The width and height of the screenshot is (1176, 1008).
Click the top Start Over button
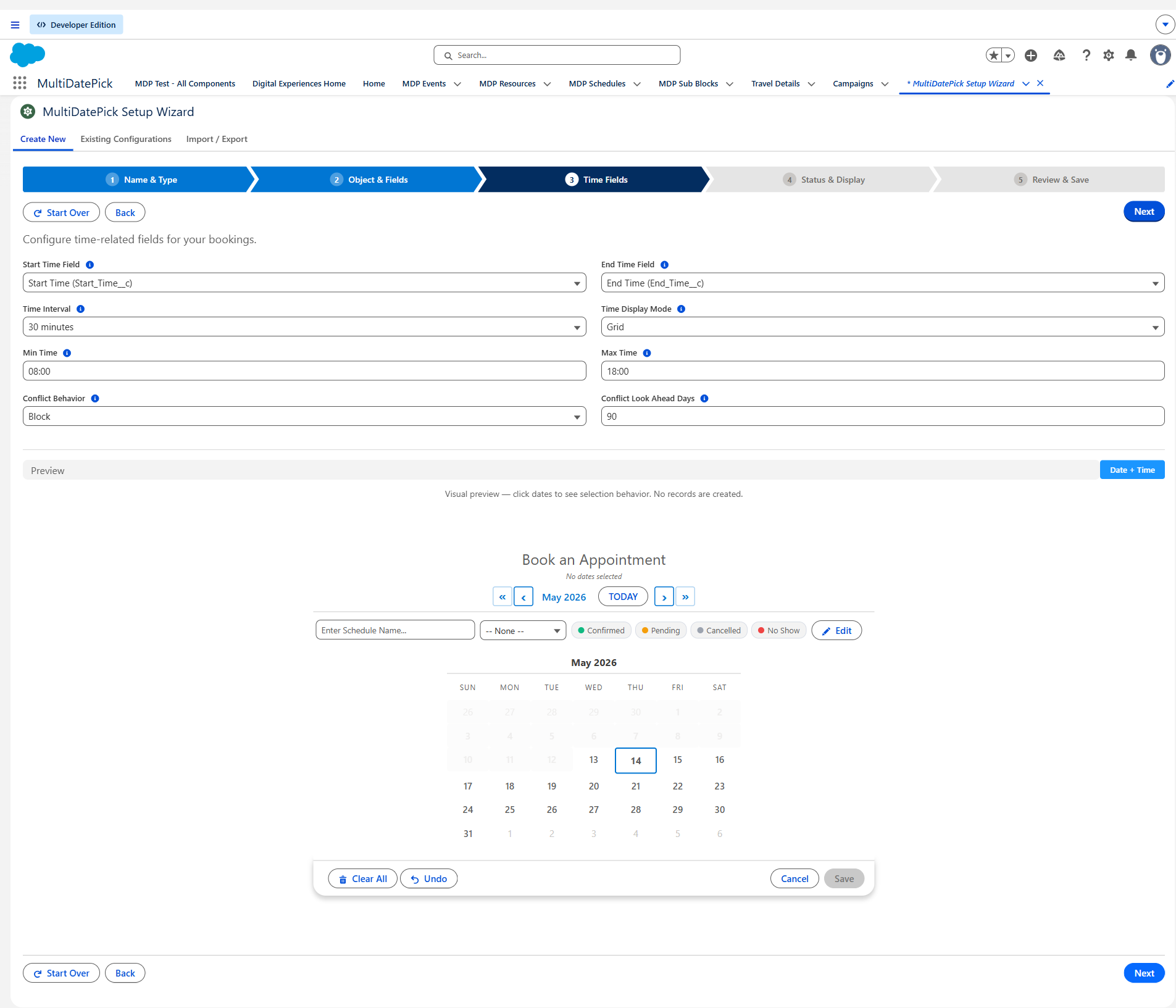61,212
